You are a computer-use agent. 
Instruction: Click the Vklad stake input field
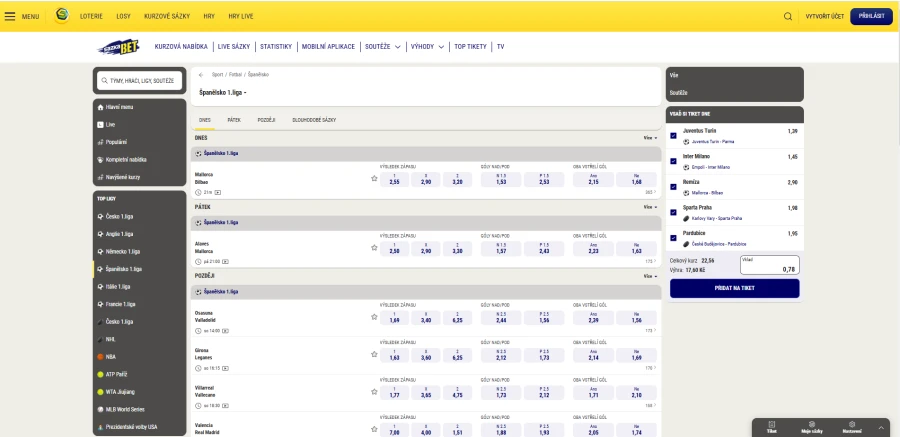click(x=770, y=265)
